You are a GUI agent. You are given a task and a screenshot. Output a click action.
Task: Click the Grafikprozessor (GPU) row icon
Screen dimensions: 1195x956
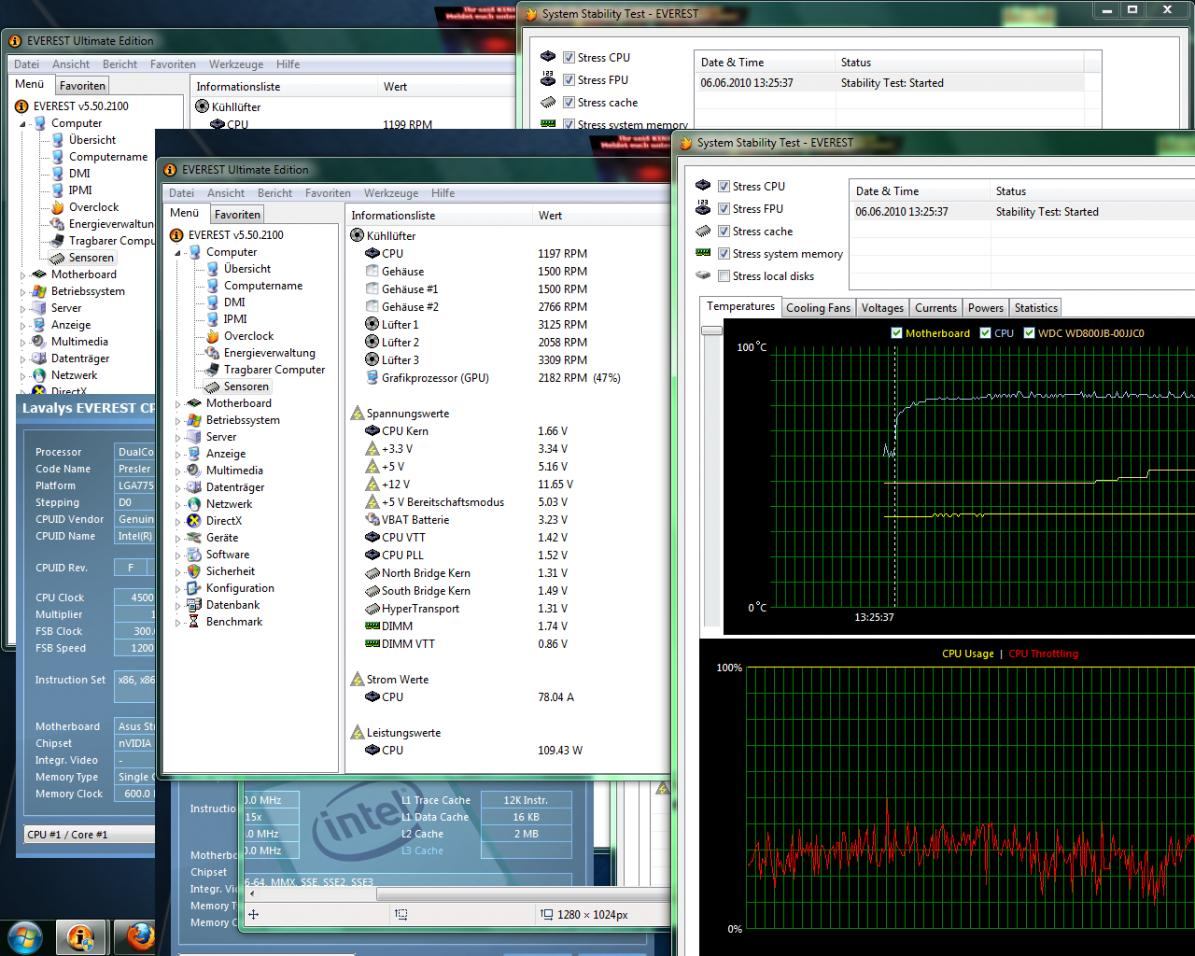pos(372,377)
